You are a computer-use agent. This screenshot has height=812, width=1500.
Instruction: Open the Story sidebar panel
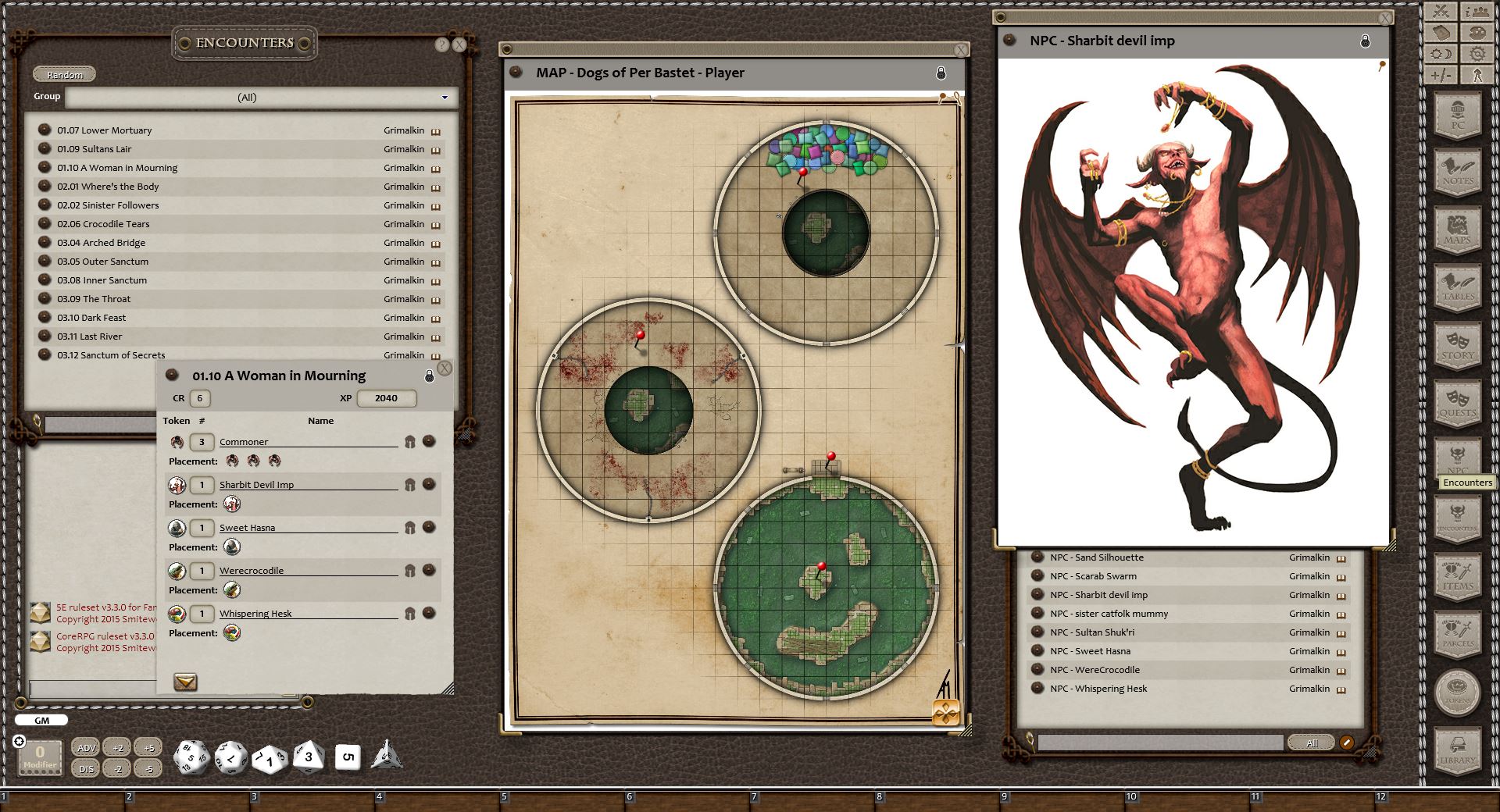[1457, 346]
